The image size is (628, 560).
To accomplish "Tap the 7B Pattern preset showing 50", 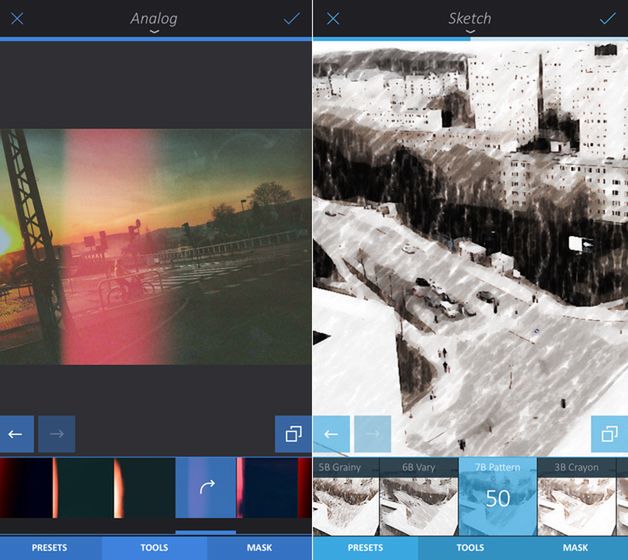I will (498, 497).
